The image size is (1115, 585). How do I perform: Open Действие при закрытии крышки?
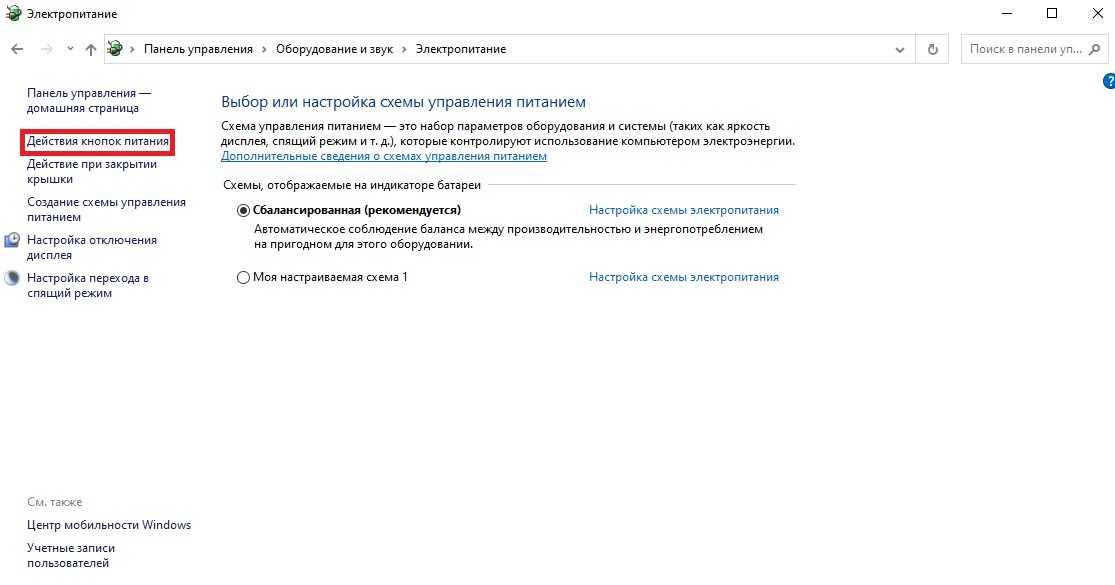pyautogui.click(x=92, y=171)
